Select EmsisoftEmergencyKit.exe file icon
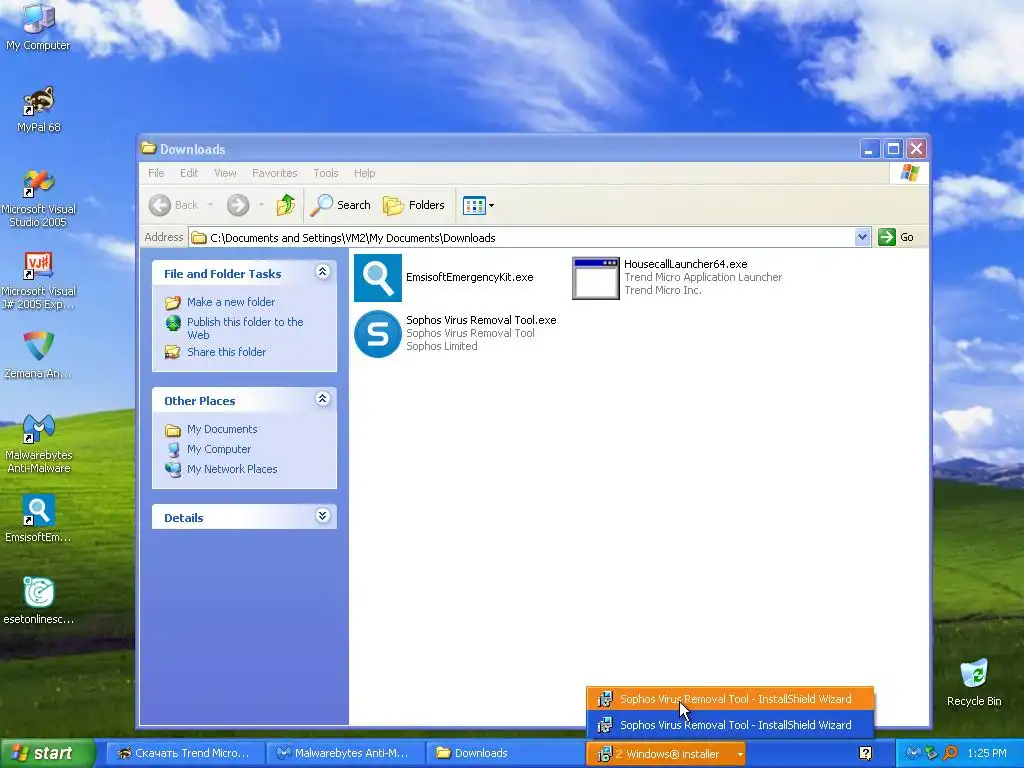 click(x=377, y=278)
